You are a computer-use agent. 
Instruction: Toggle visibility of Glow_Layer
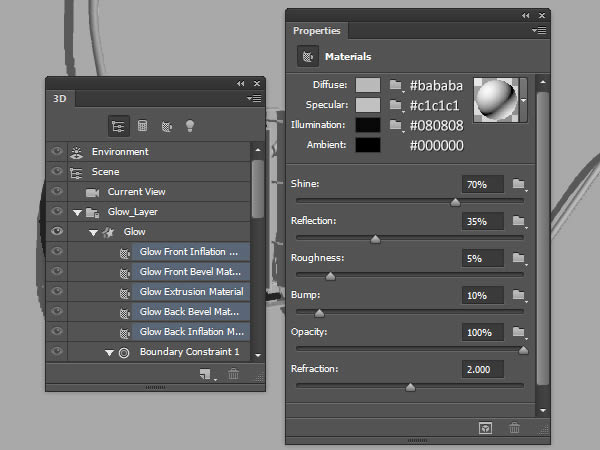(57, 211)
